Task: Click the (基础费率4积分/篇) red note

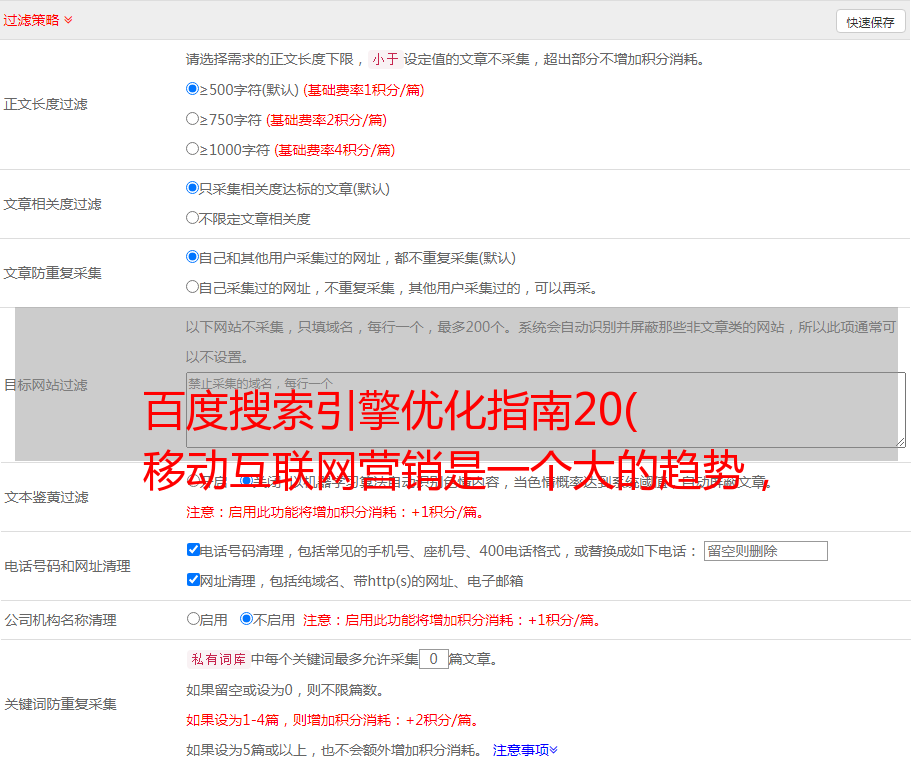Action: point(334,150)
